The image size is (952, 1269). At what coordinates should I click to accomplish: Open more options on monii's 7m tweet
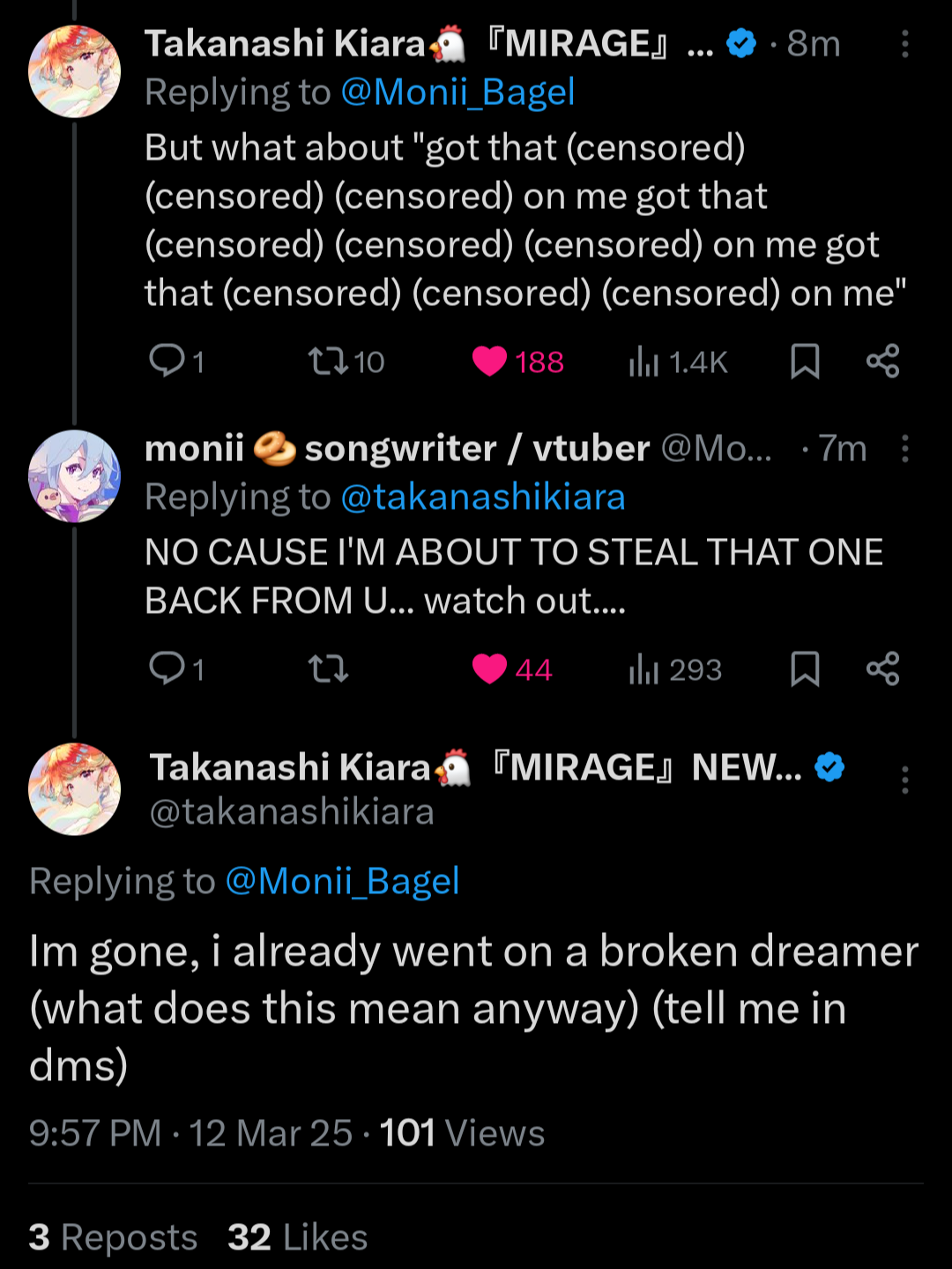pos(904,449)
